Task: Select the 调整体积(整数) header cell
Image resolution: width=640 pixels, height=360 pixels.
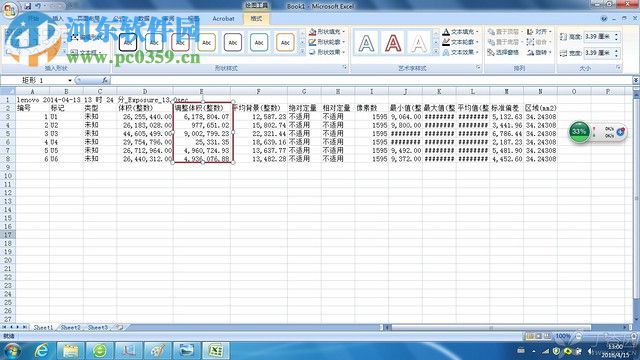Action: [x=202, y=108]
